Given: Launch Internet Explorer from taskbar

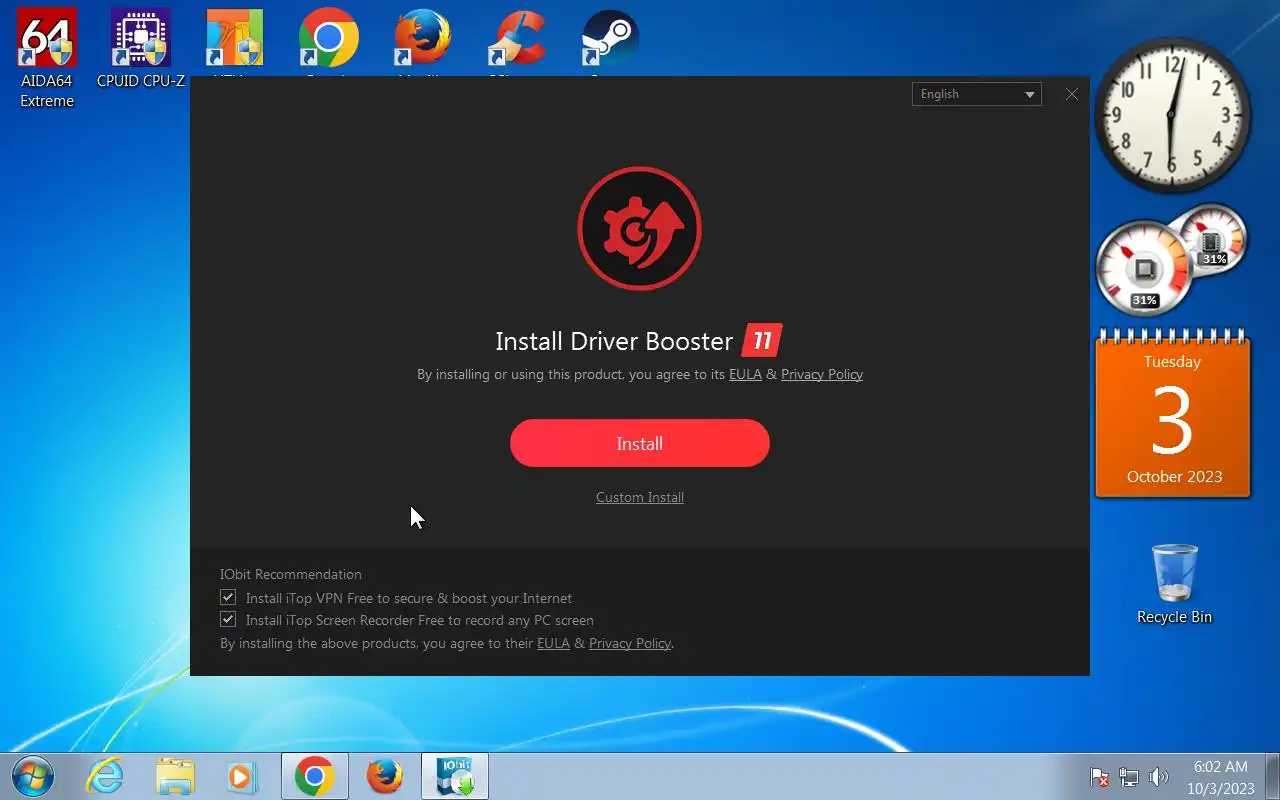Looking at the screenshot, I should (105, 776).
